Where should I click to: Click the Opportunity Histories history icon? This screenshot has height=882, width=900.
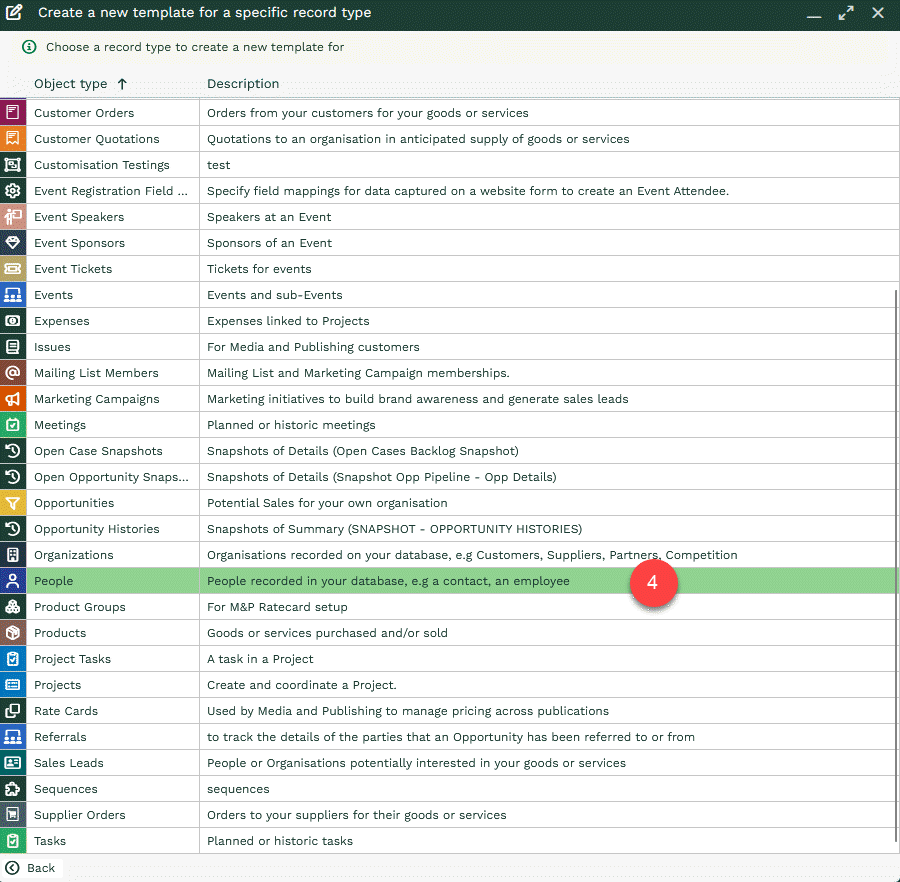coord(13,529)
